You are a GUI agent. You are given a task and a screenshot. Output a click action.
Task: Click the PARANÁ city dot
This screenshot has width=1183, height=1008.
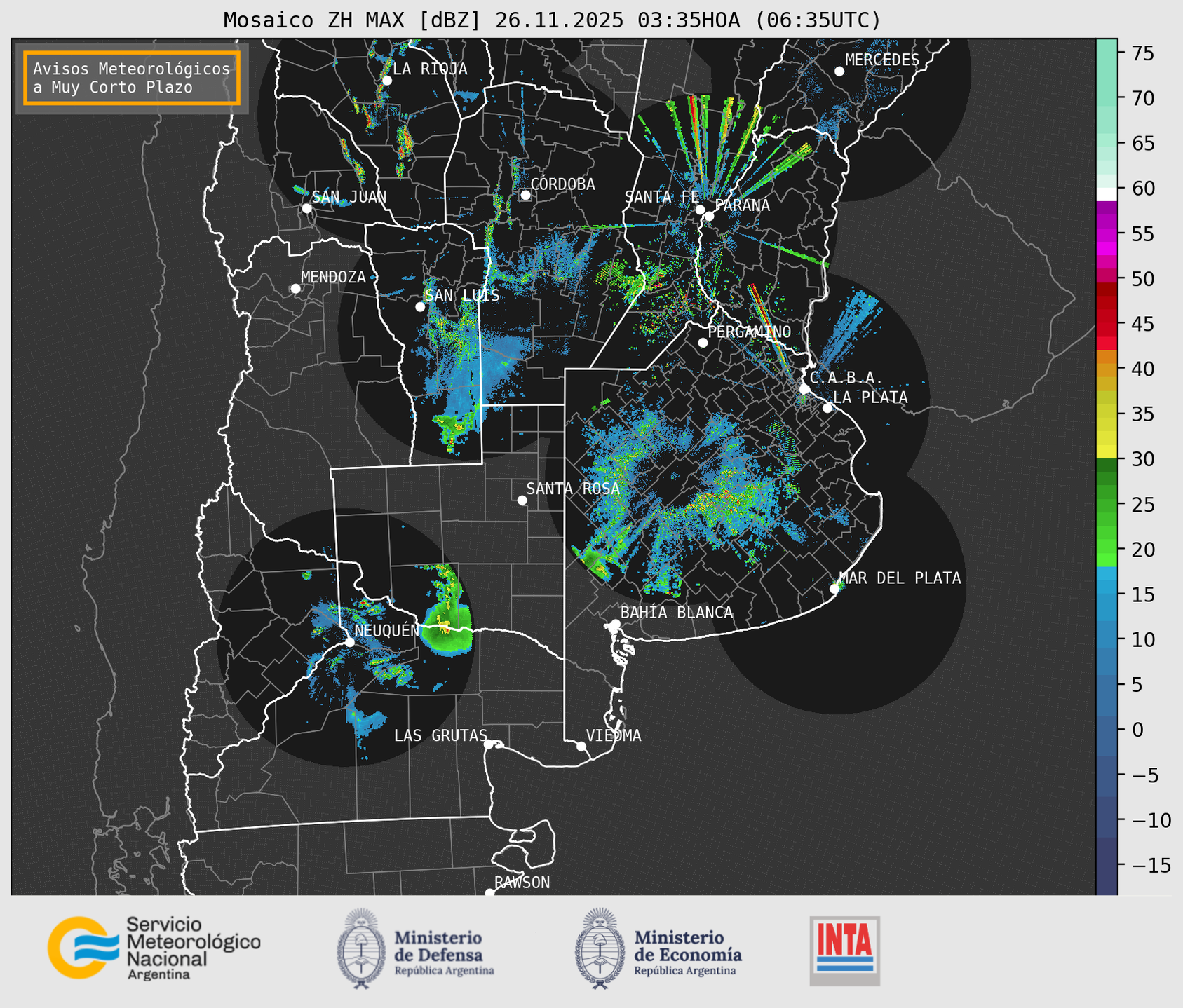[709, 216]
